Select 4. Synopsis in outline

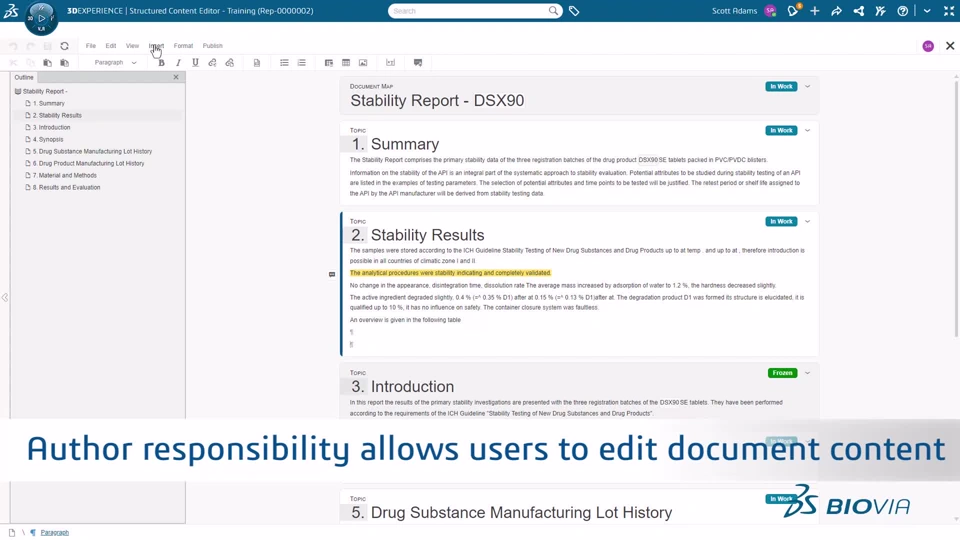pyautogui.click(x=44, y=140)
